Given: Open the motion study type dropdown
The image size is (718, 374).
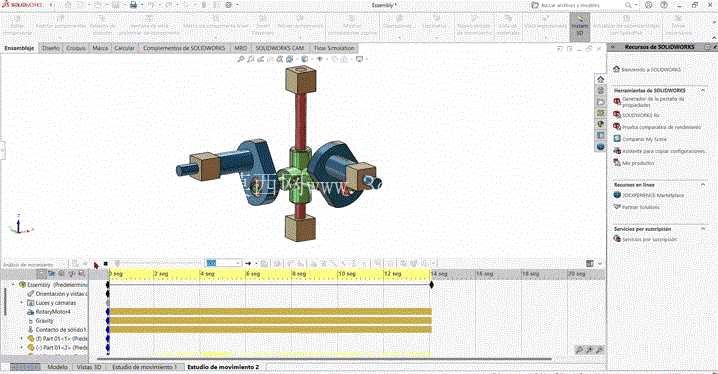Looking at the screenshot, I should click(x=63, y=264).
